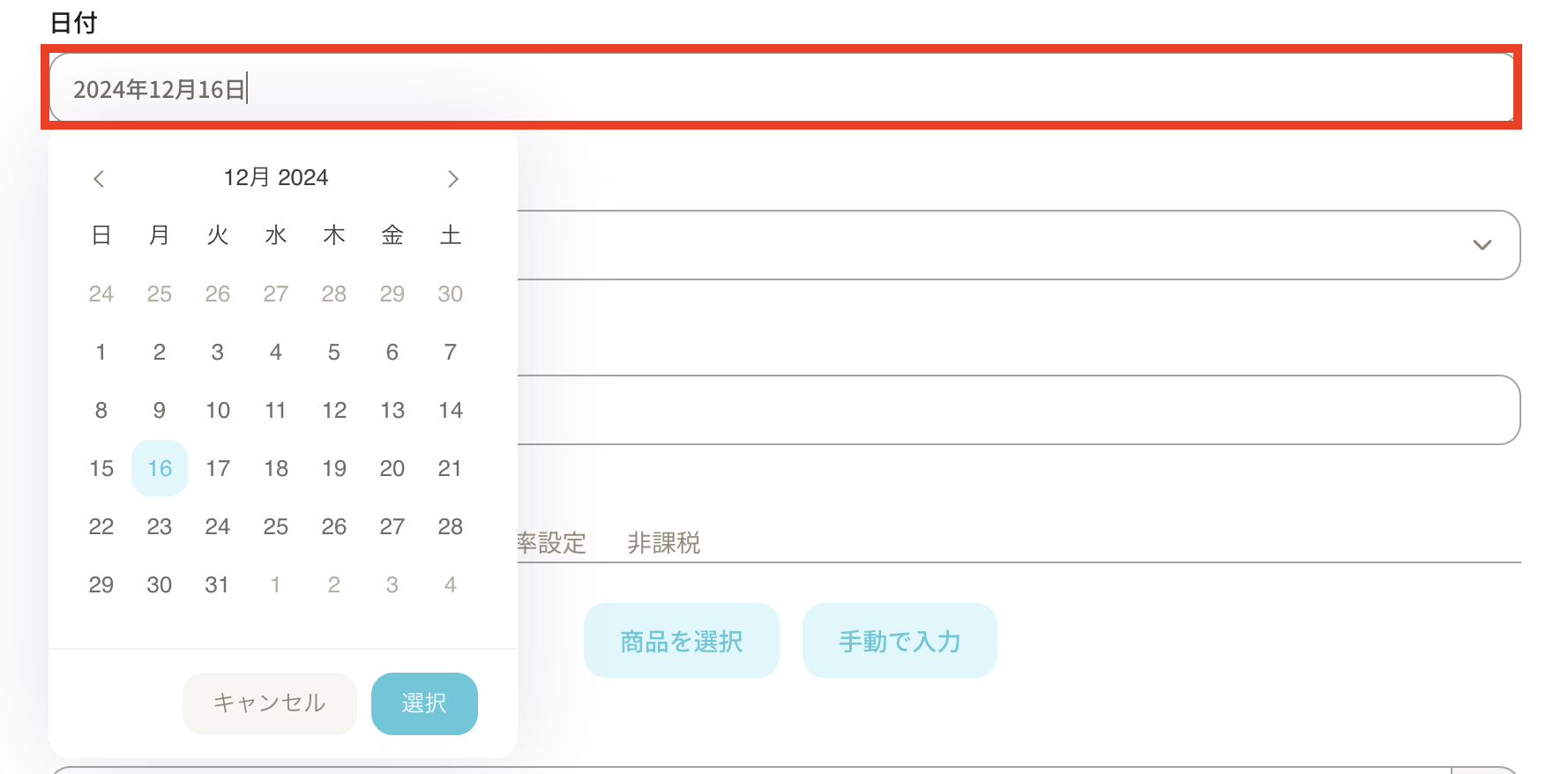1568x774 pixels.
Task: Open the 商品を選択 product picker
Action: click(x=681, y=641)
